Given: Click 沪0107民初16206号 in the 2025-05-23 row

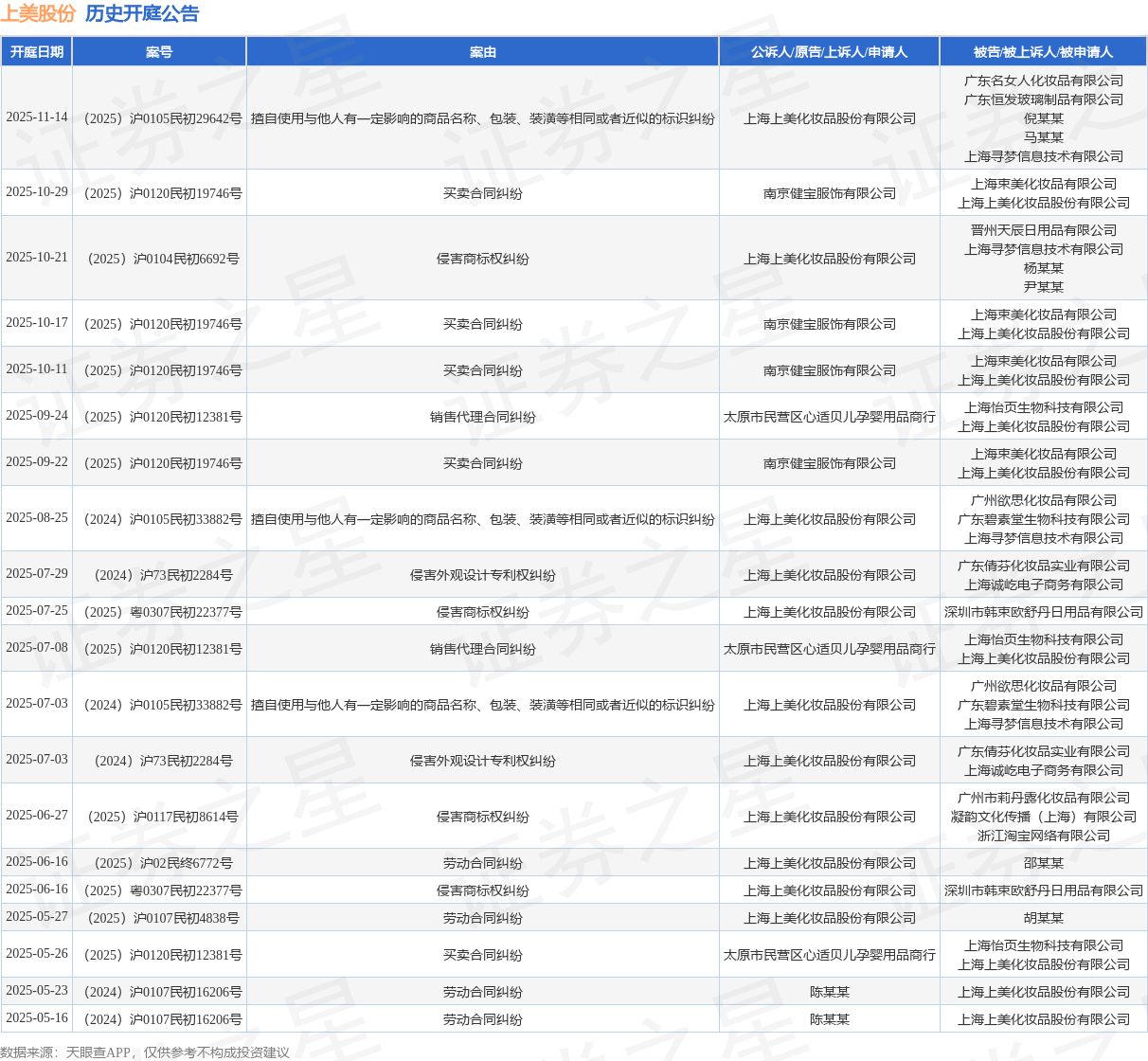Looking at the screenshot, I should (x=159, y=992).
